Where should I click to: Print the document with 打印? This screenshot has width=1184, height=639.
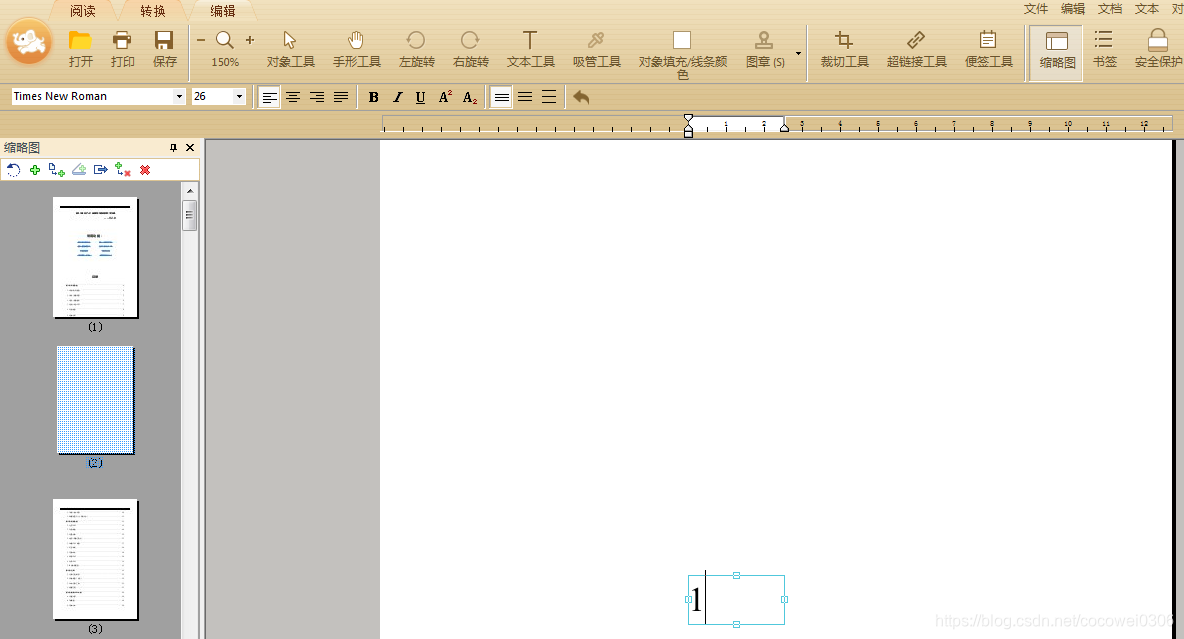click(122, 49)
